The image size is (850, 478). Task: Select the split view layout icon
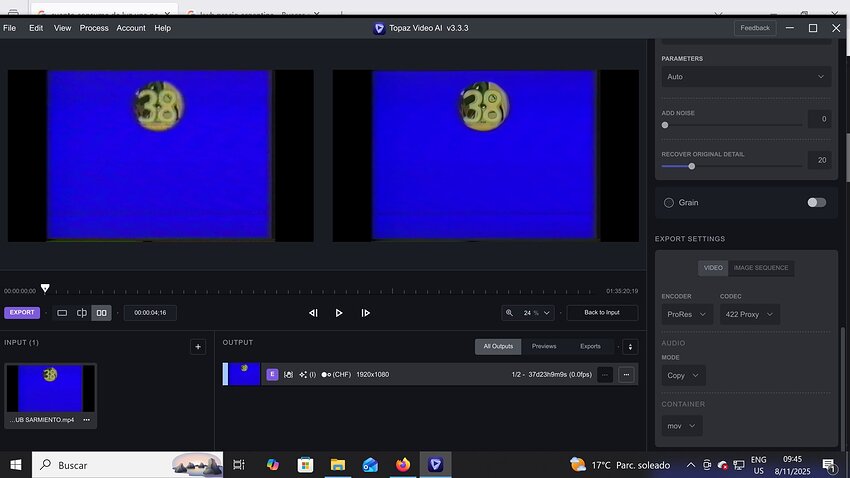(x=82, y=313)
